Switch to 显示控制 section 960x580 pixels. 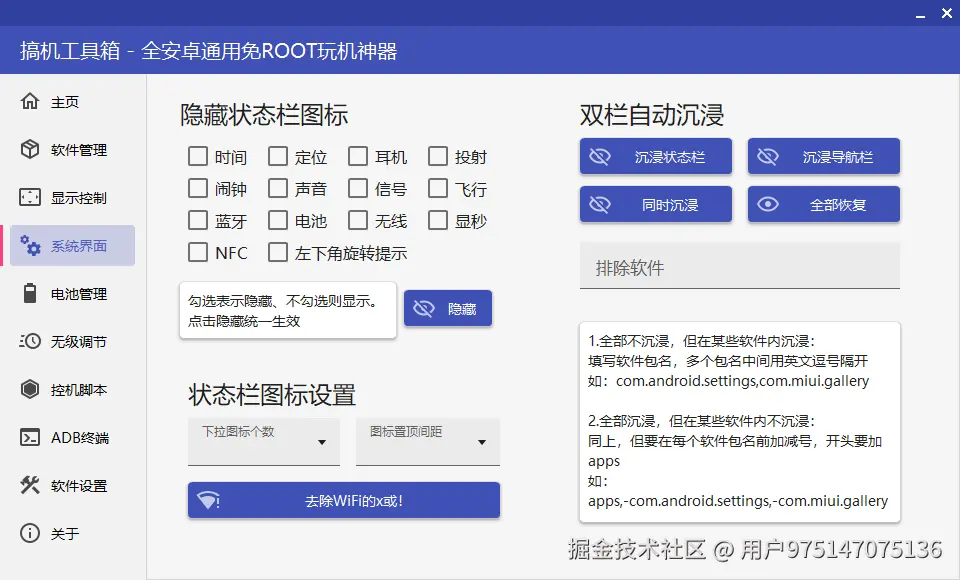point(72,197)
